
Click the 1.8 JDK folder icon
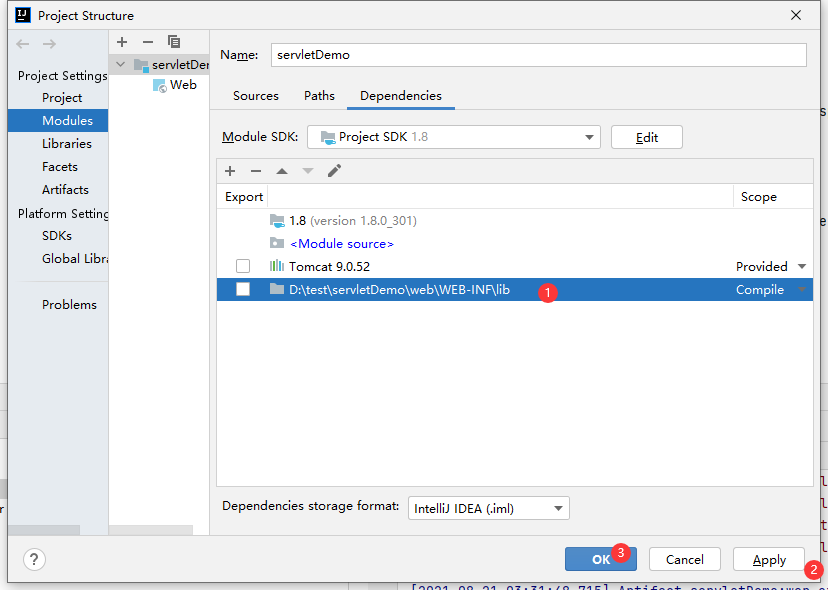tap(277, 220)
